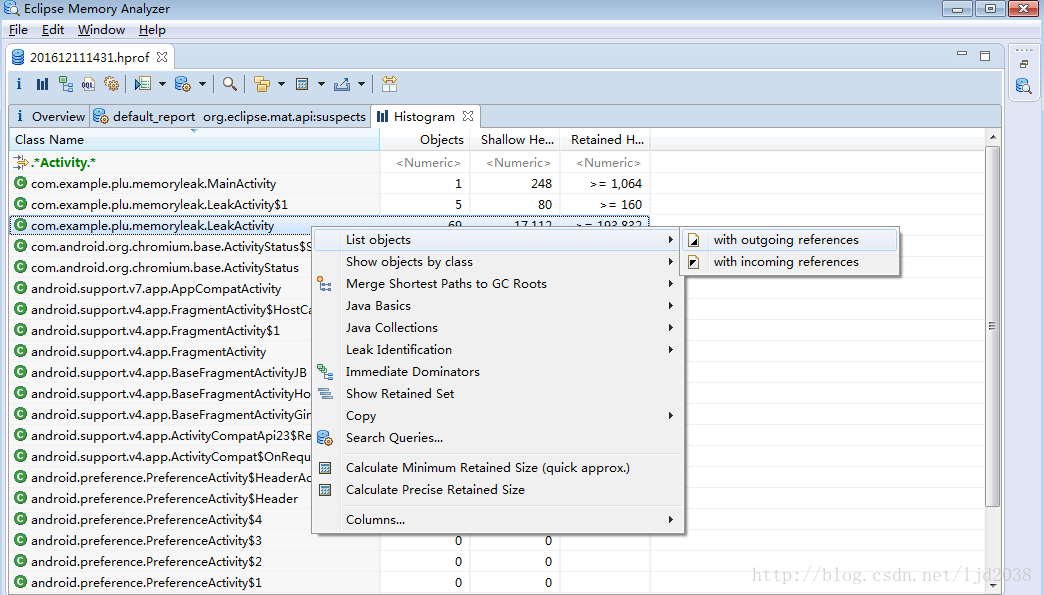
Task: Switch to default_report suspects tab
Action: 229,116
